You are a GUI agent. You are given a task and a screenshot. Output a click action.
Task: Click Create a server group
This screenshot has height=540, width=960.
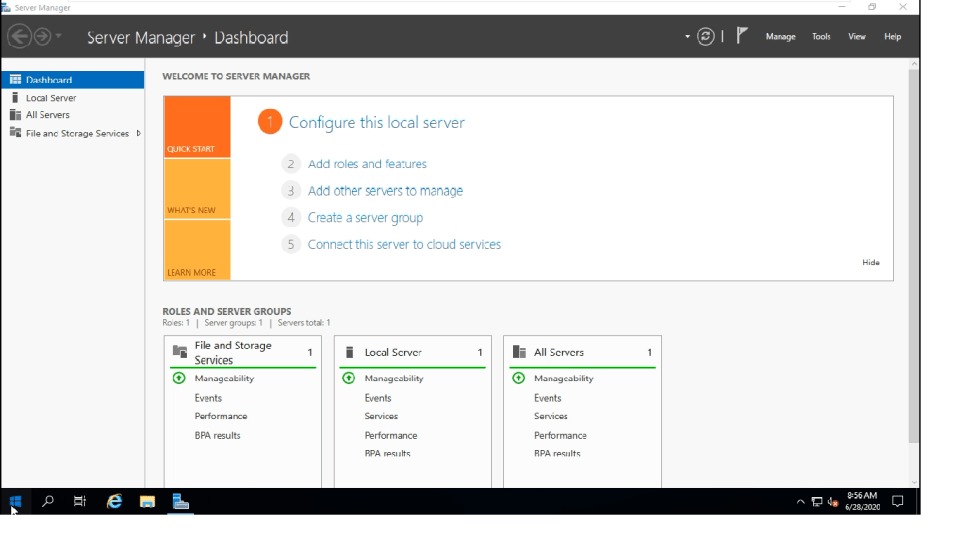point(365,218)
